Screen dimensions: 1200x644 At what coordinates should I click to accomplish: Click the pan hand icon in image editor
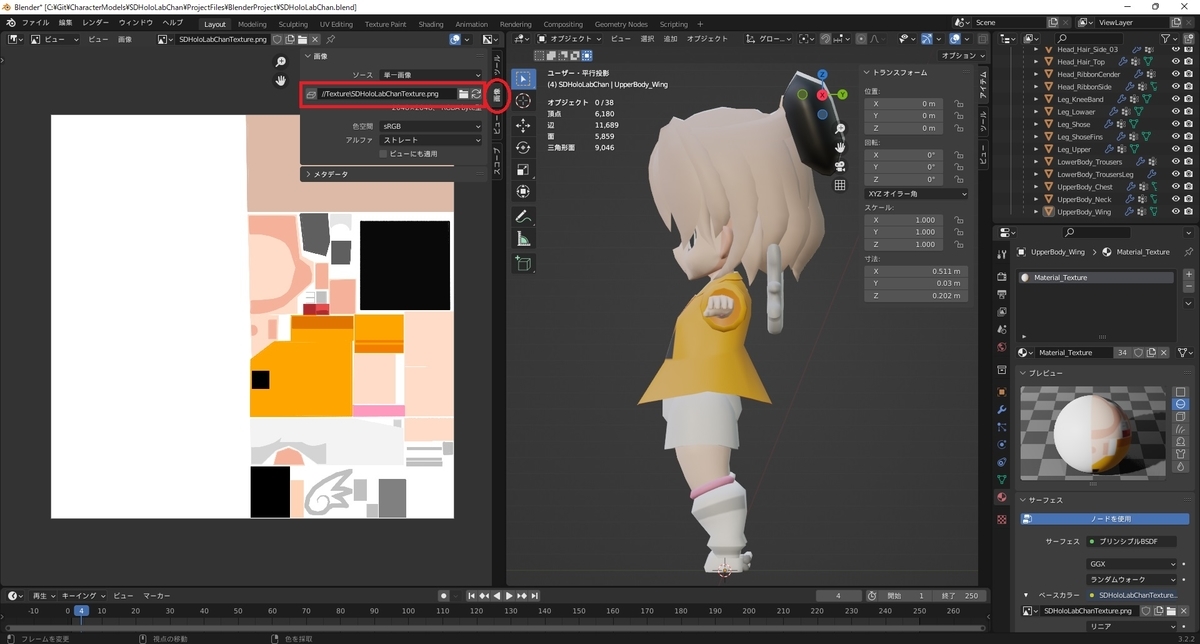tap(281, 80)
